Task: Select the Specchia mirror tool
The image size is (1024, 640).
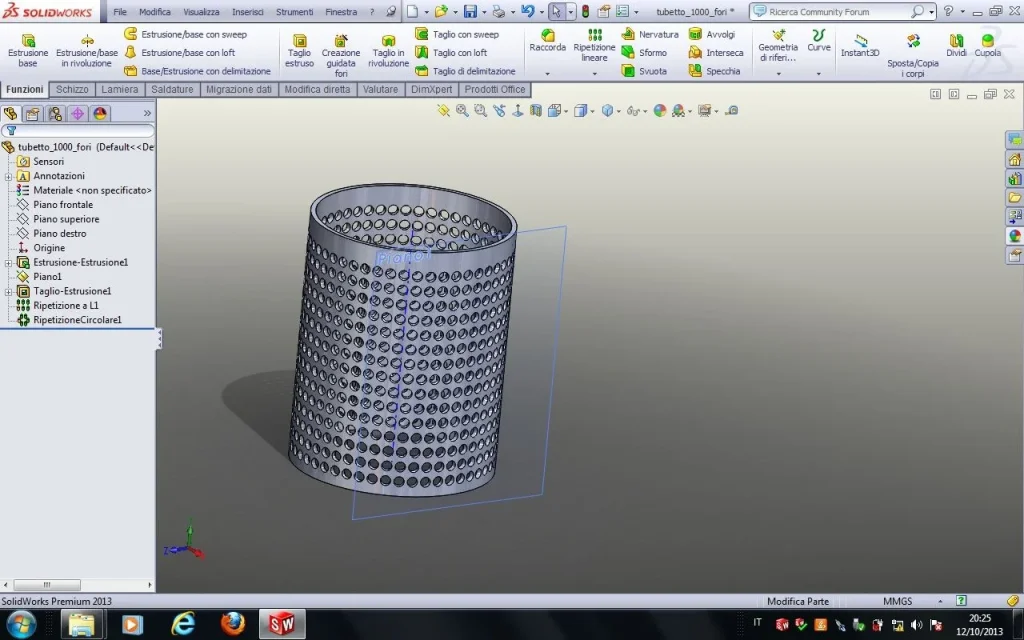Action: [714, 71]
